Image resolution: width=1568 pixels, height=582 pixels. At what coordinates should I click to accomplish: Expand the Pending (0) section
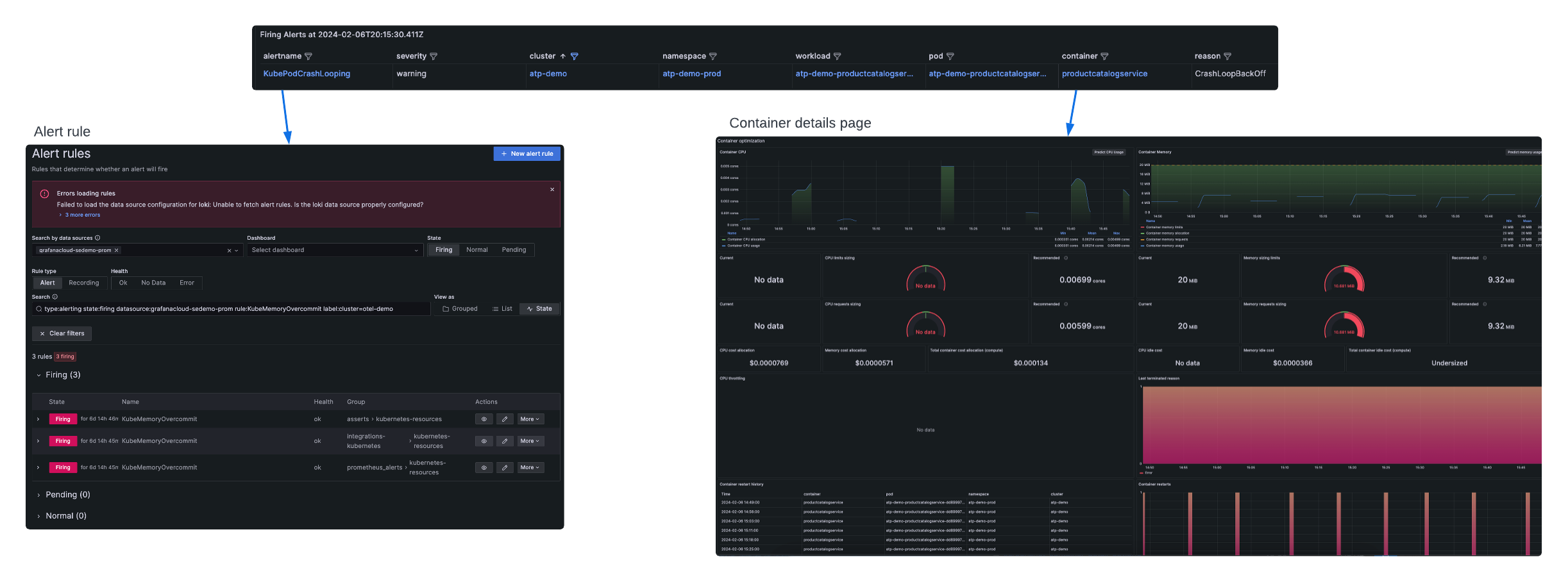pyautogui.click(x=66, y=494)
